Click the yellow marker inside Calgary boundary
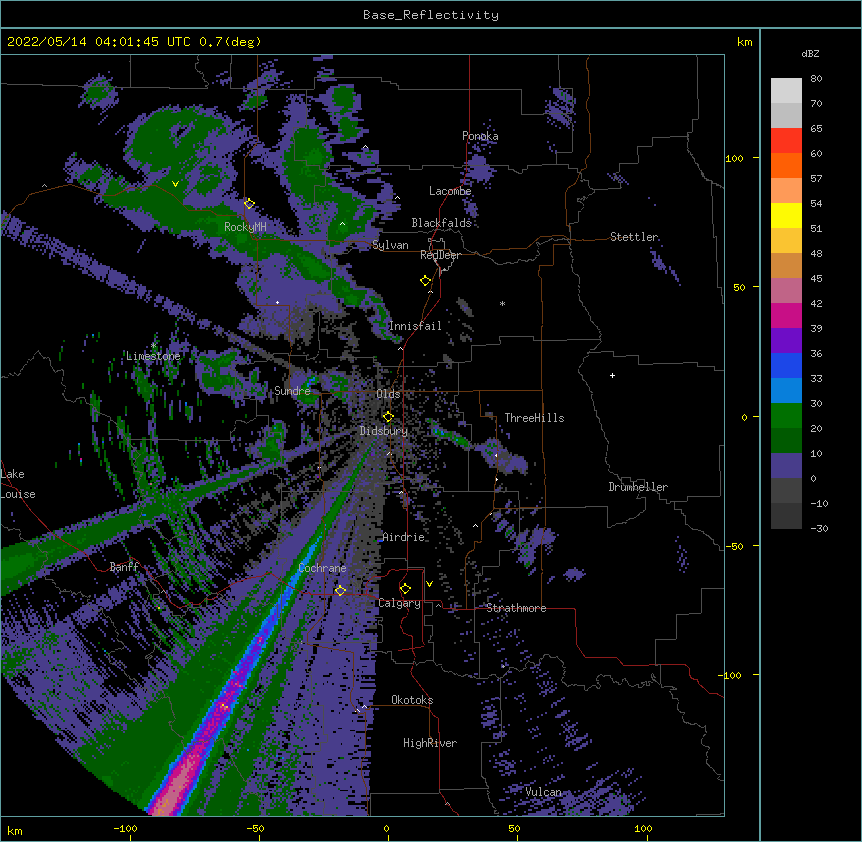The height and width of the screenshot is (842, 862). pos(405,589)
